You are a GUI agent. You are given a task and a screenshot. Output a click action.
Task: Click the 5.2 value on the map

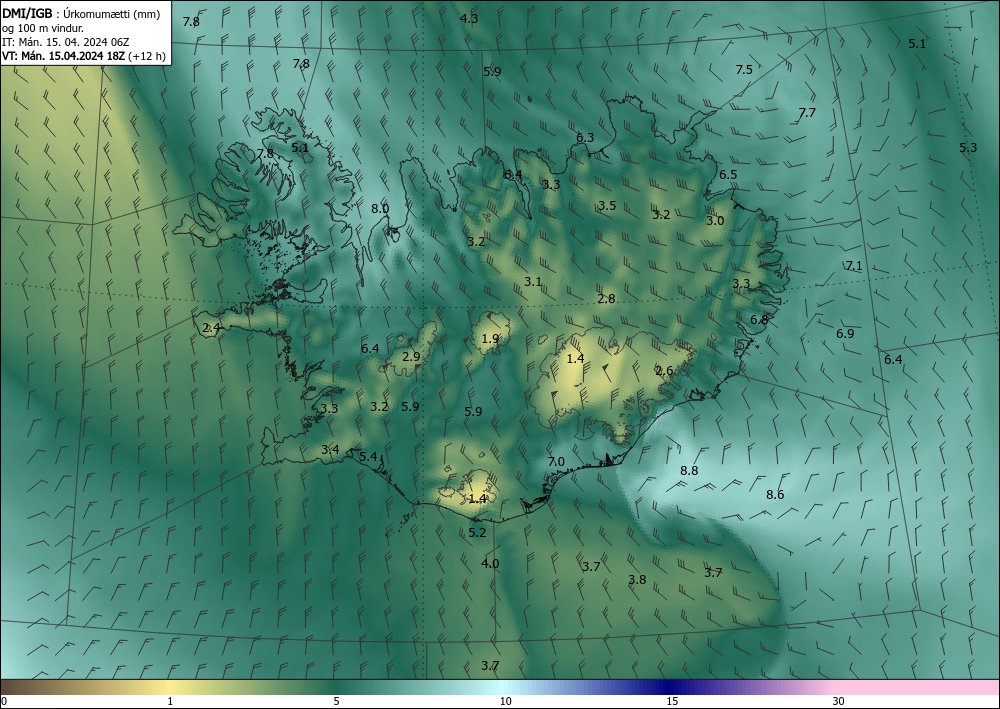[x=477, y=532]
